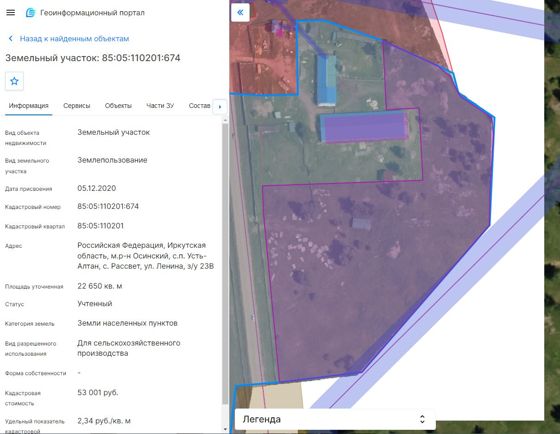Switch to the Информация tab
Image resolution: width=560 pixels, height=434 pixels.
tap(29, 106)
